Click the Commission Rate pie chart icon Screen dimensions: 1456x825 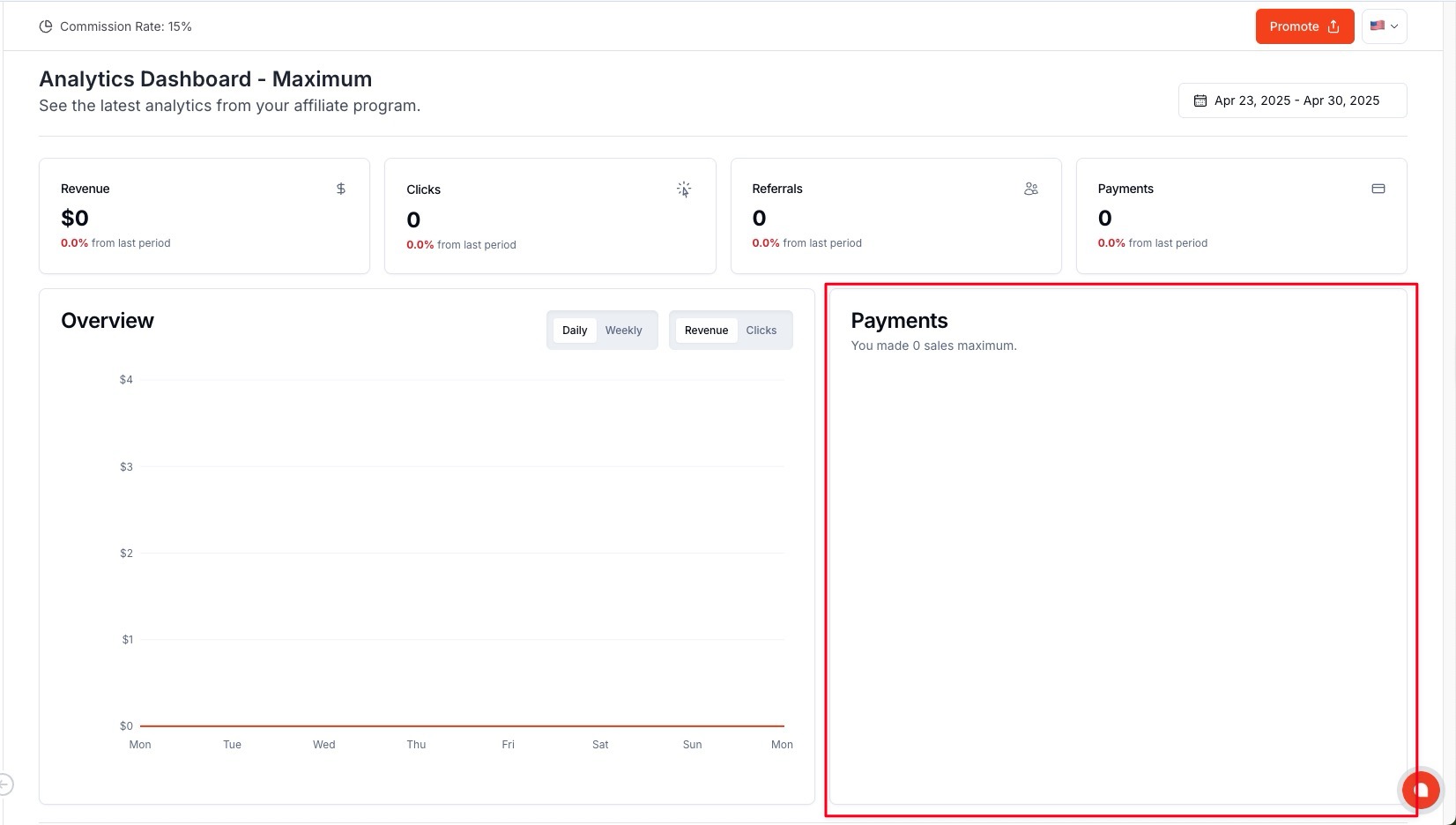(46, 26)
